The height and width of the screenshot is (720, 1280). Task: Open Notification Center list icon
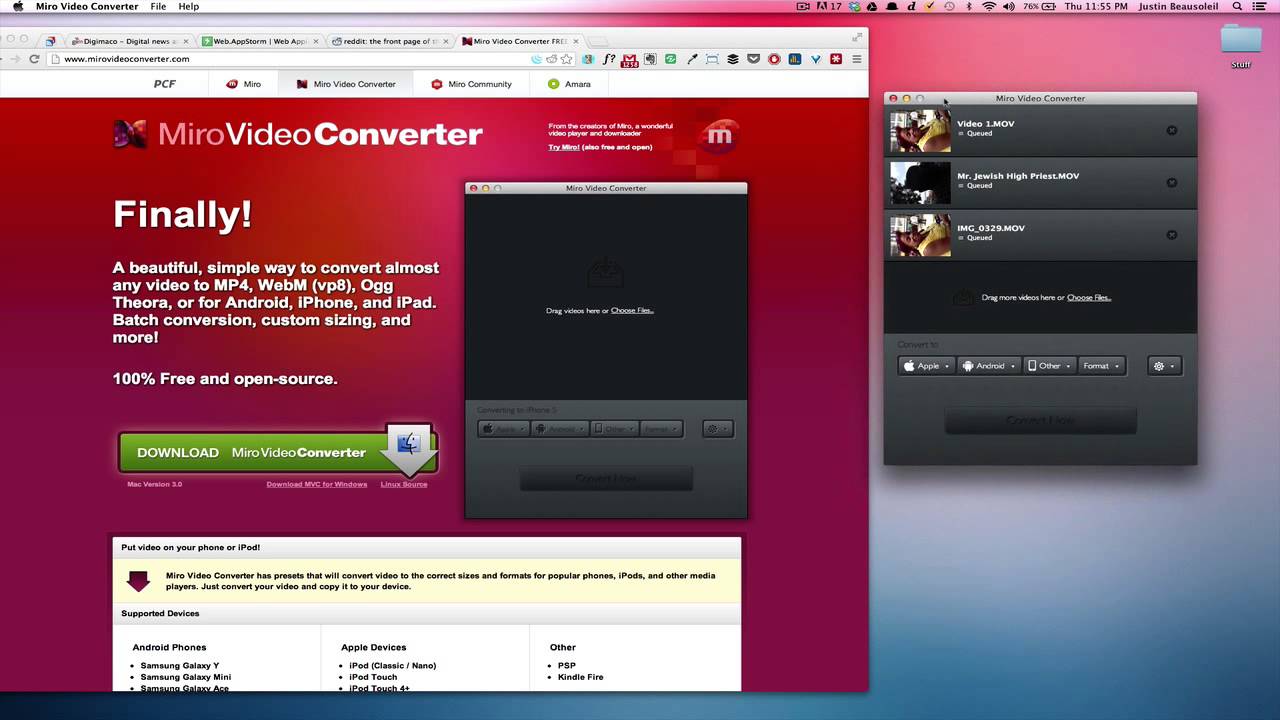[1260, 6]
